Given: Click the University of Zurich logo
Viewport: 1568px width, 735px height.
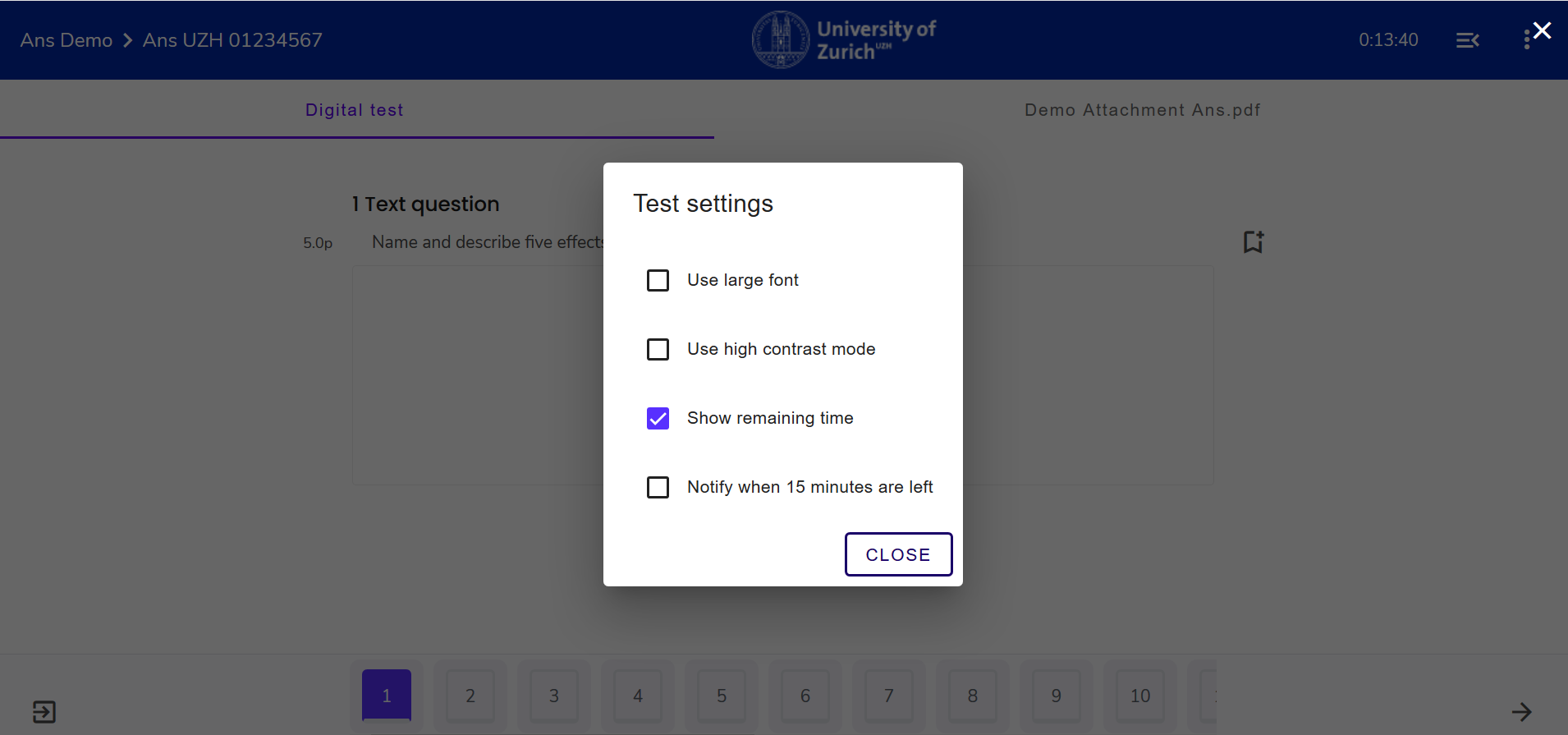Looking at the screenshot, I should click(844, 39).
